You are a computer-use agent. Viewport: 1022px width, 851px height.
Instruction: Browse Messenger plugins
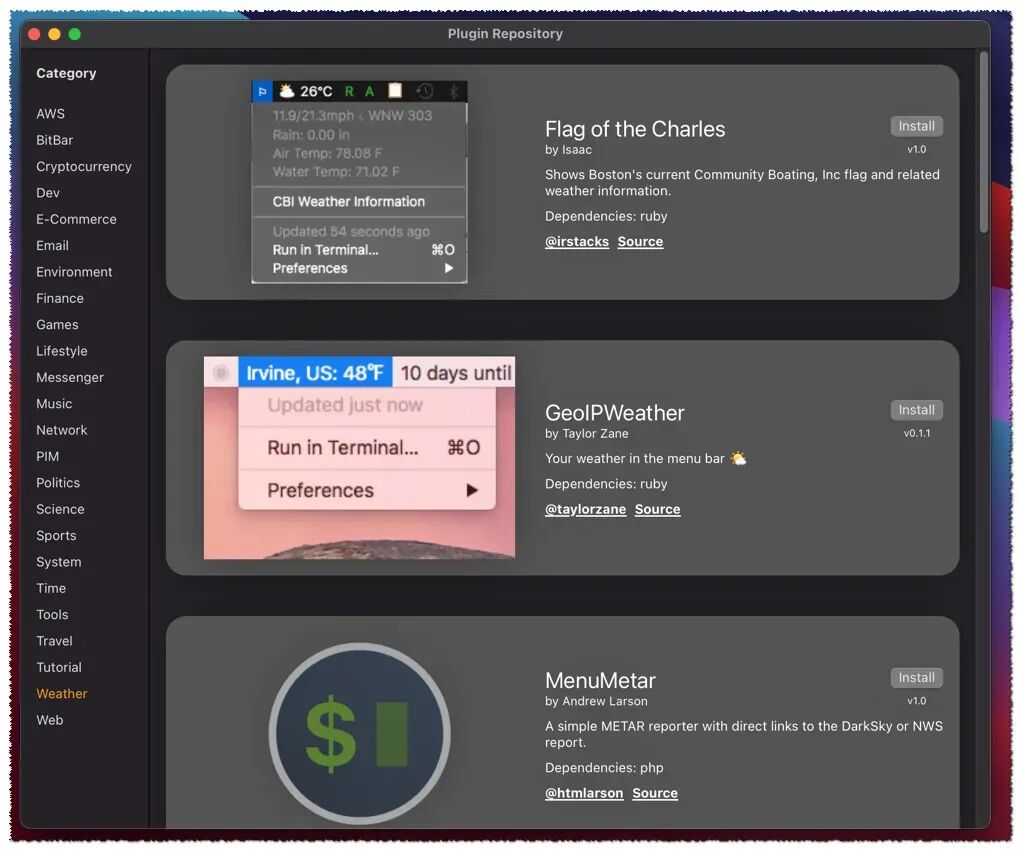[70, 377]
